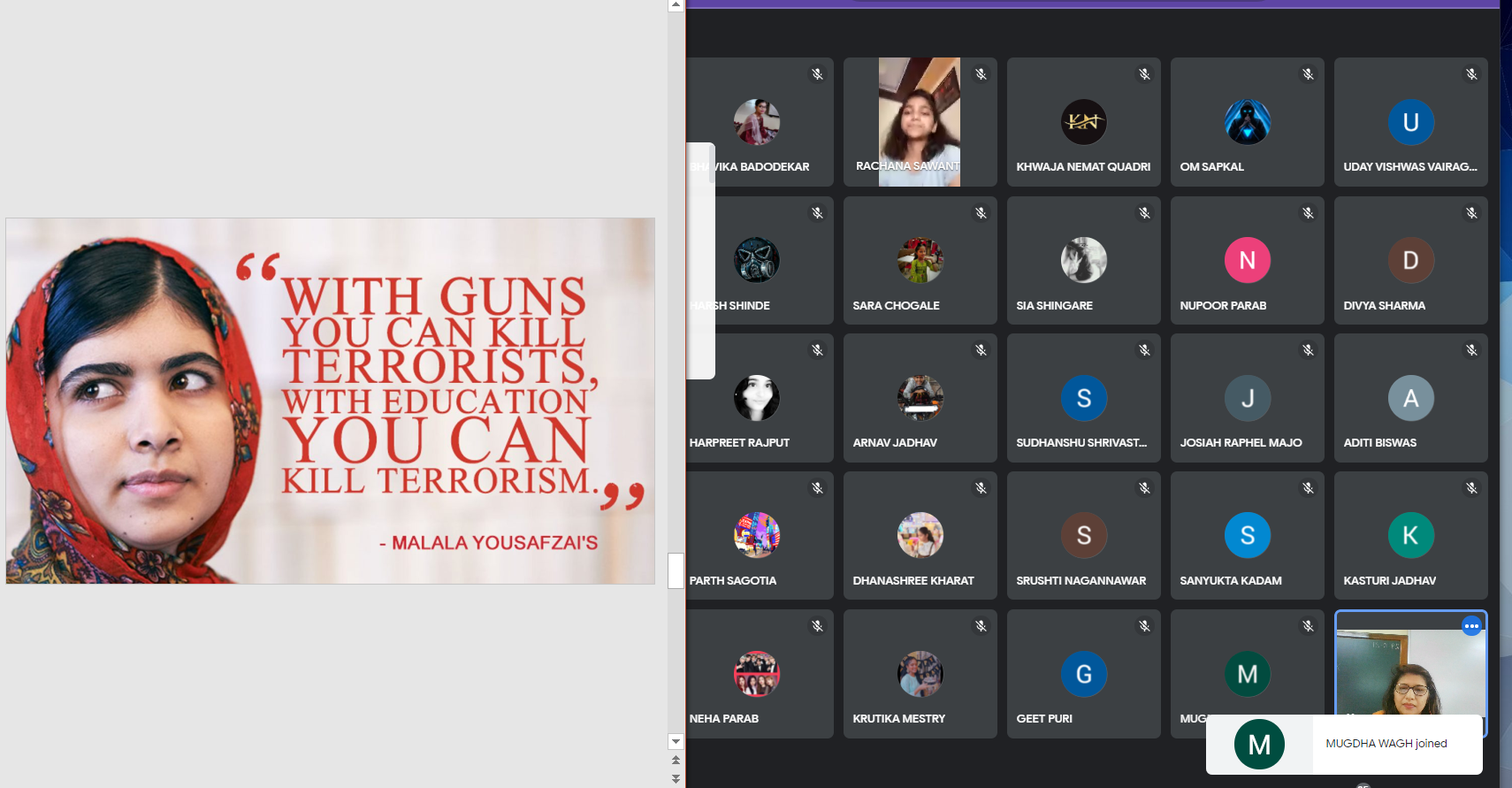
Task: Click the muted mic icon on Kasturi Jadhav's tile
Action: (1471, 488)
